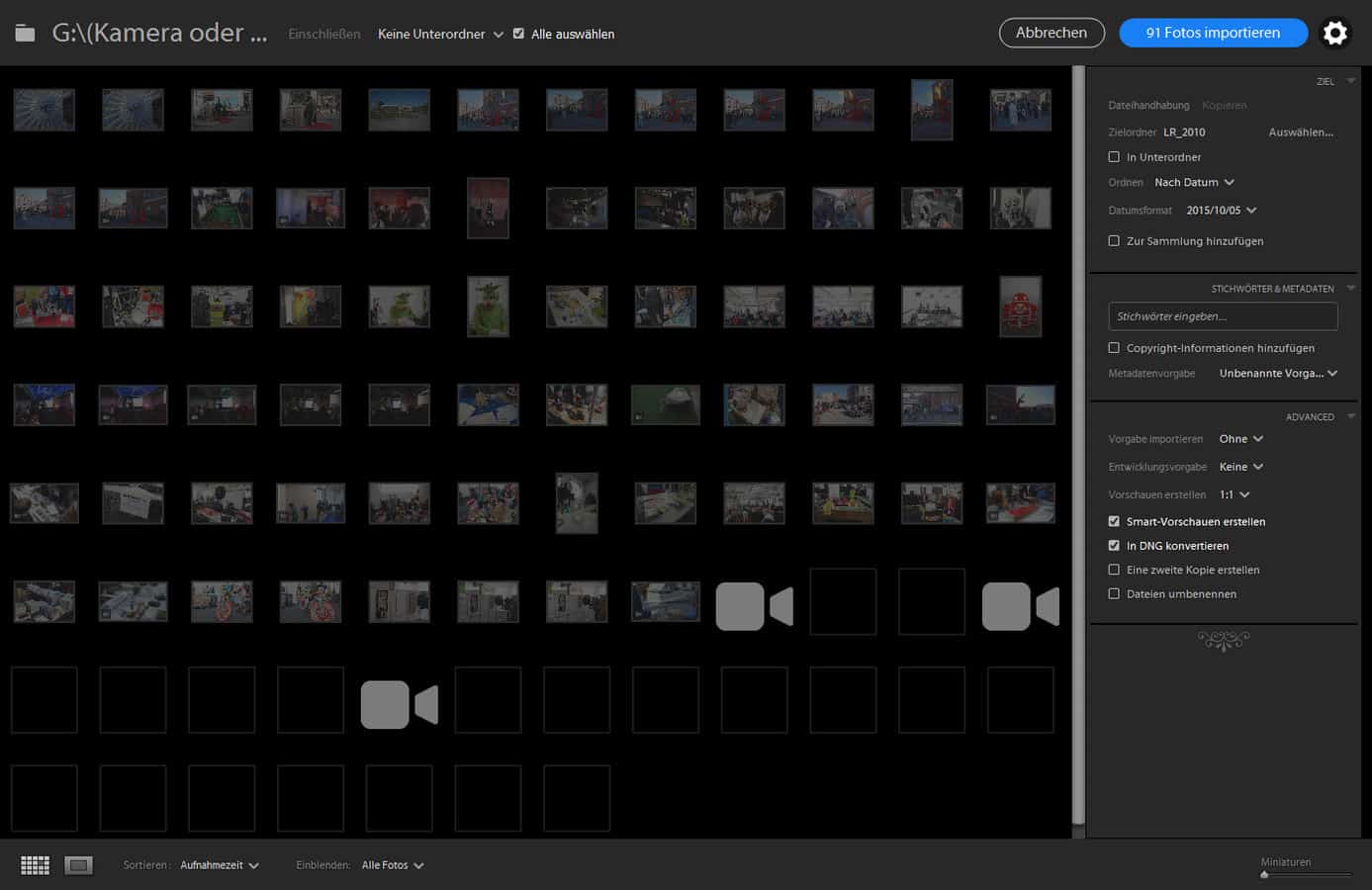The width and height of the screenshot is (1372, 890).
Task: Uncheck the Alle auswählen checkbox
Action: coord(518,34)
